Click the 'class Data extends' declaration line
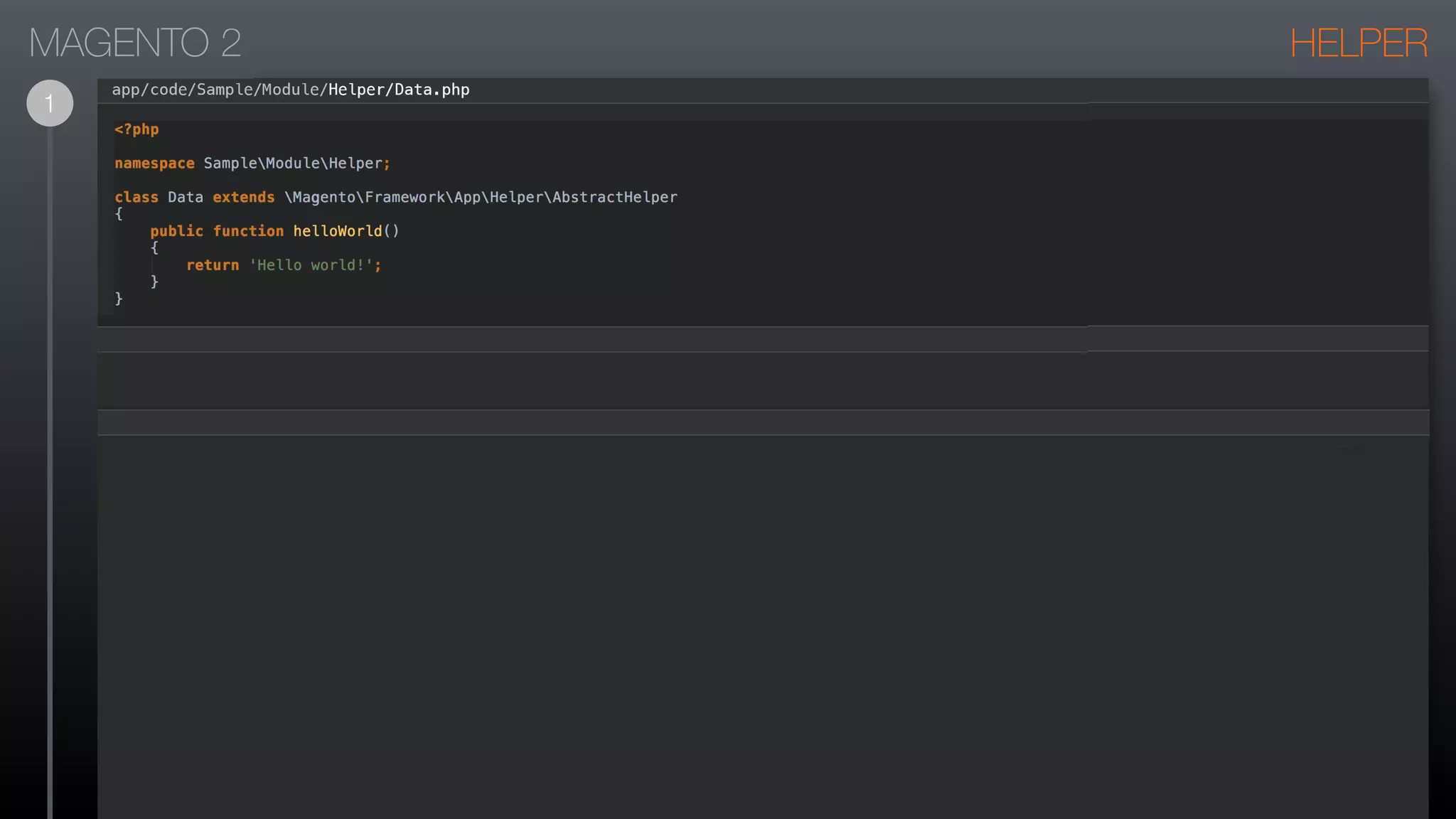The height and width of the screenshot is (819, 1456). pyautogui.click(x=396, y=197)
